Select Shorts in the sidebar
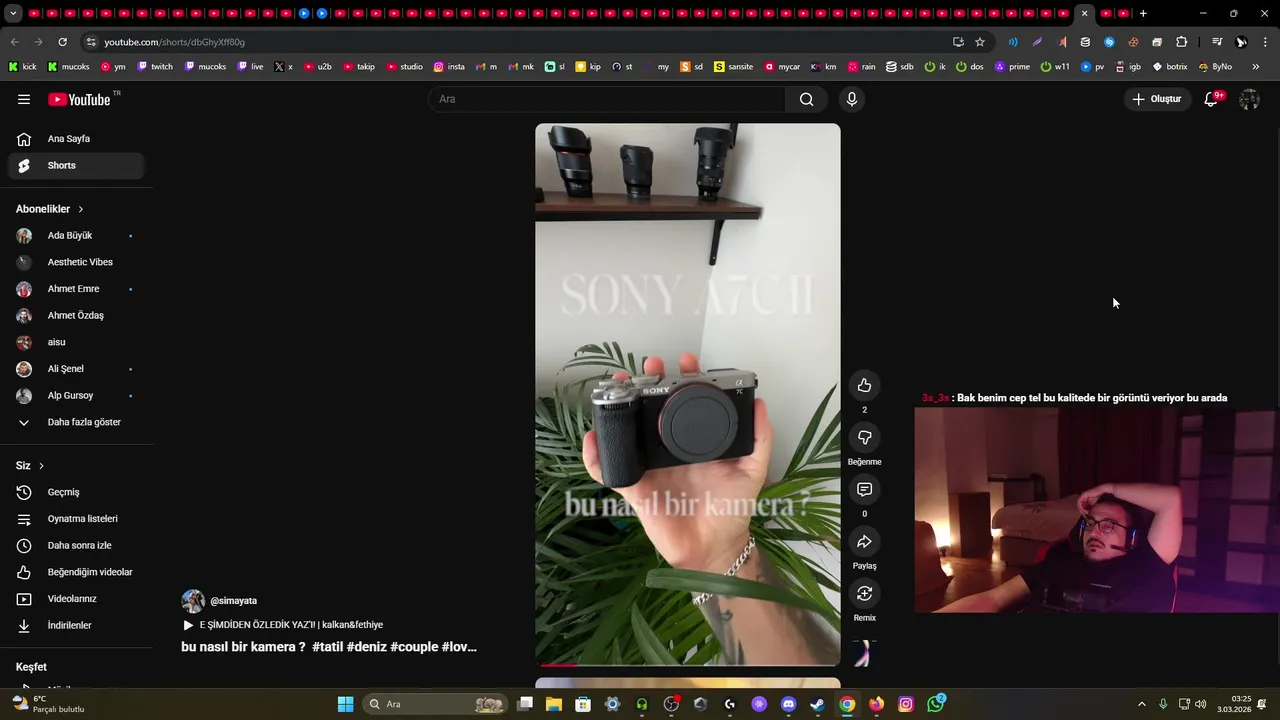1280x720 pixels. [76, 165]
